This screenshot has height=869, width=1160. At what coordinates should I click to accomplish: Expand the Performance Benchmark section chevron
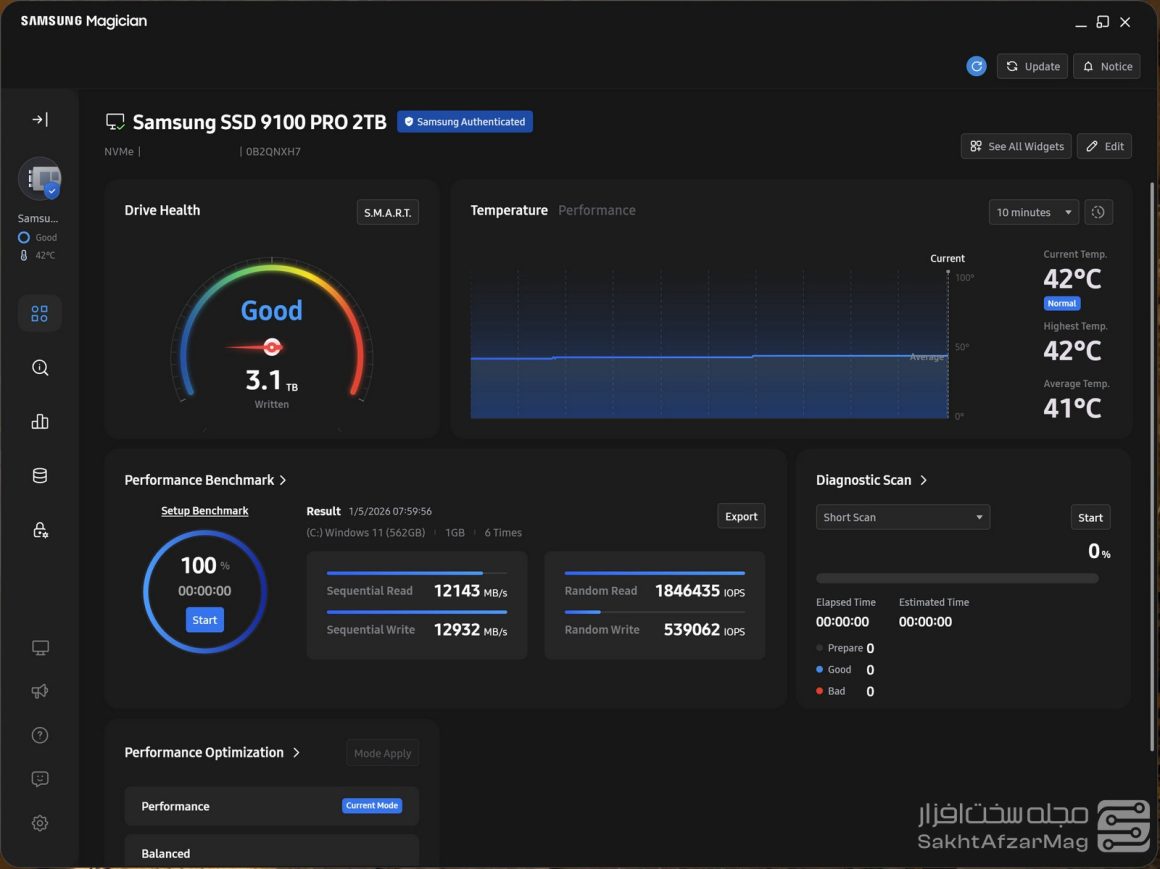[283, 480]
